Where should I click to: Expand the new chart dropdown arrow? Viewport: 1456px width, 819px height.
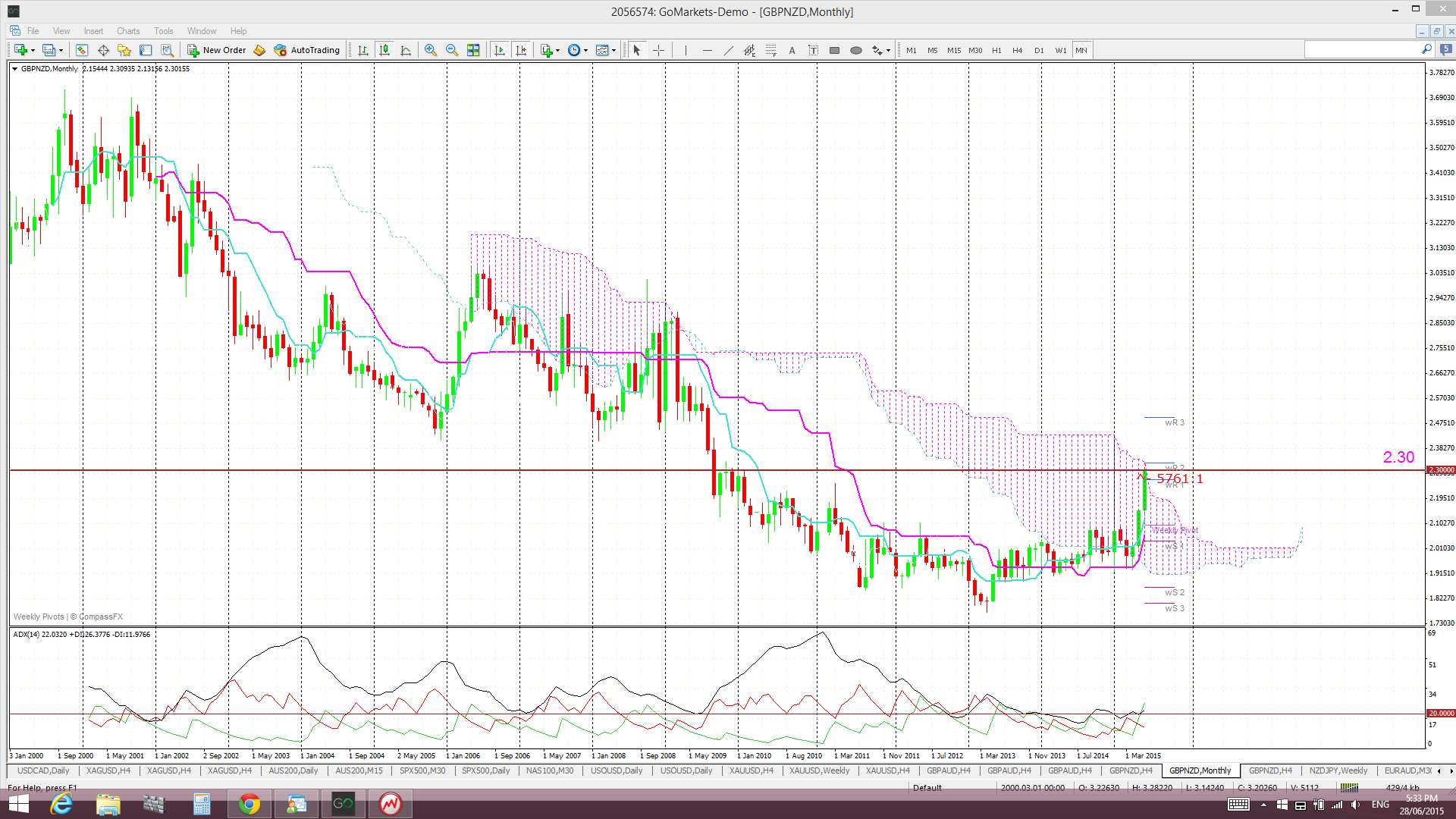point(33,50)
